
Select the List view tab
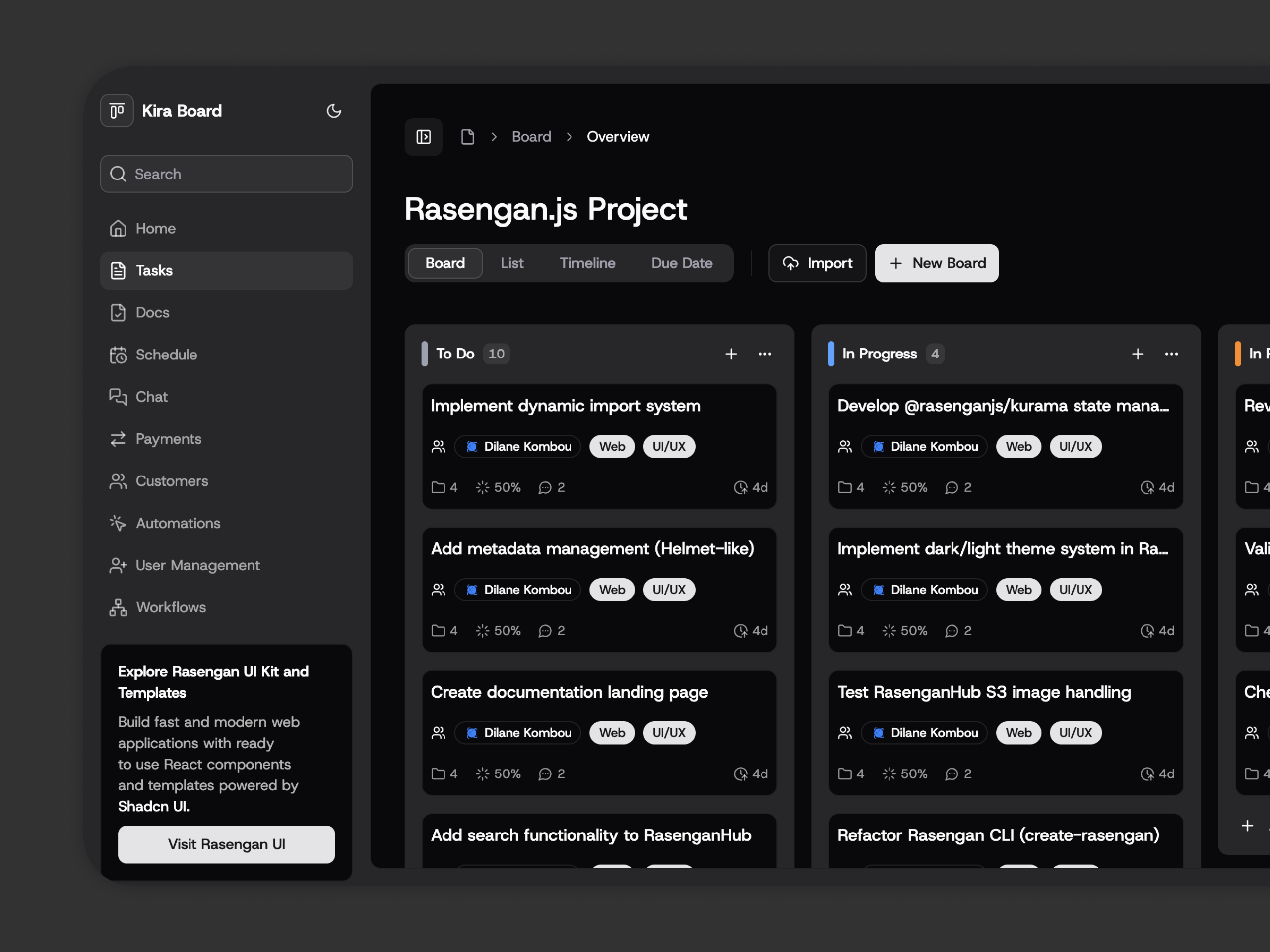click(511, 263)
